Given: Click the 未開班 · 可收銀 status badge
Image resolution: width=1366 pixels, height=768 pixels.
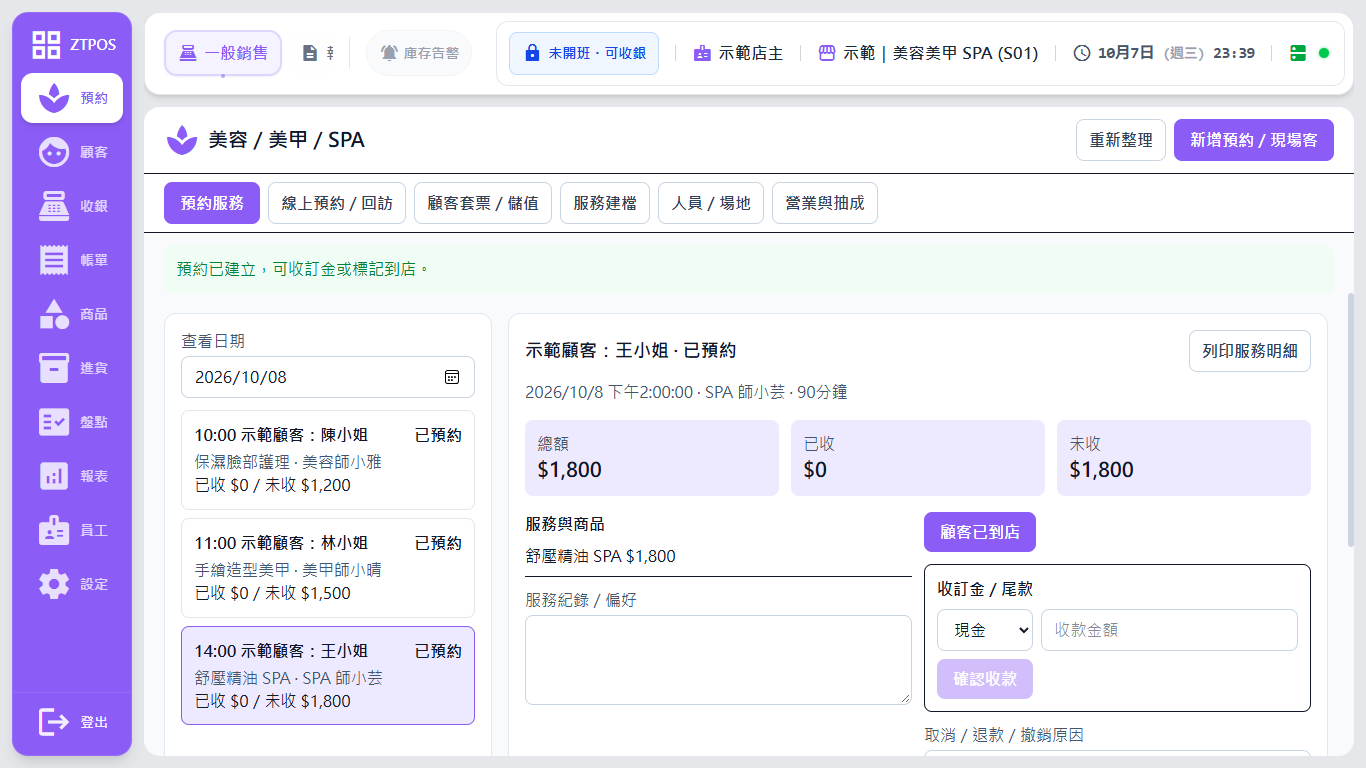Looking at the screenshot, I should click(x=584, y=53).
